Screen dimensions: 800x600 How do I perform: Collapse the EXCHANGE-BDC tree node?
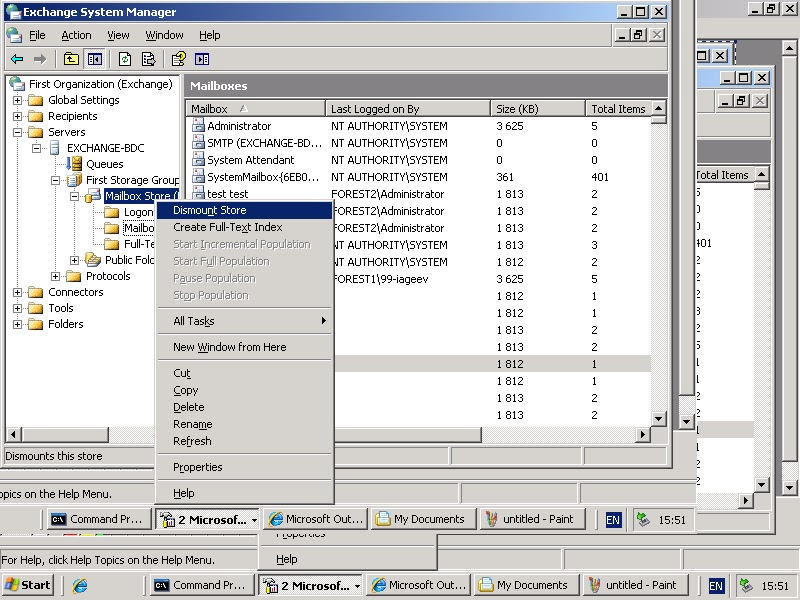[36, 148]
